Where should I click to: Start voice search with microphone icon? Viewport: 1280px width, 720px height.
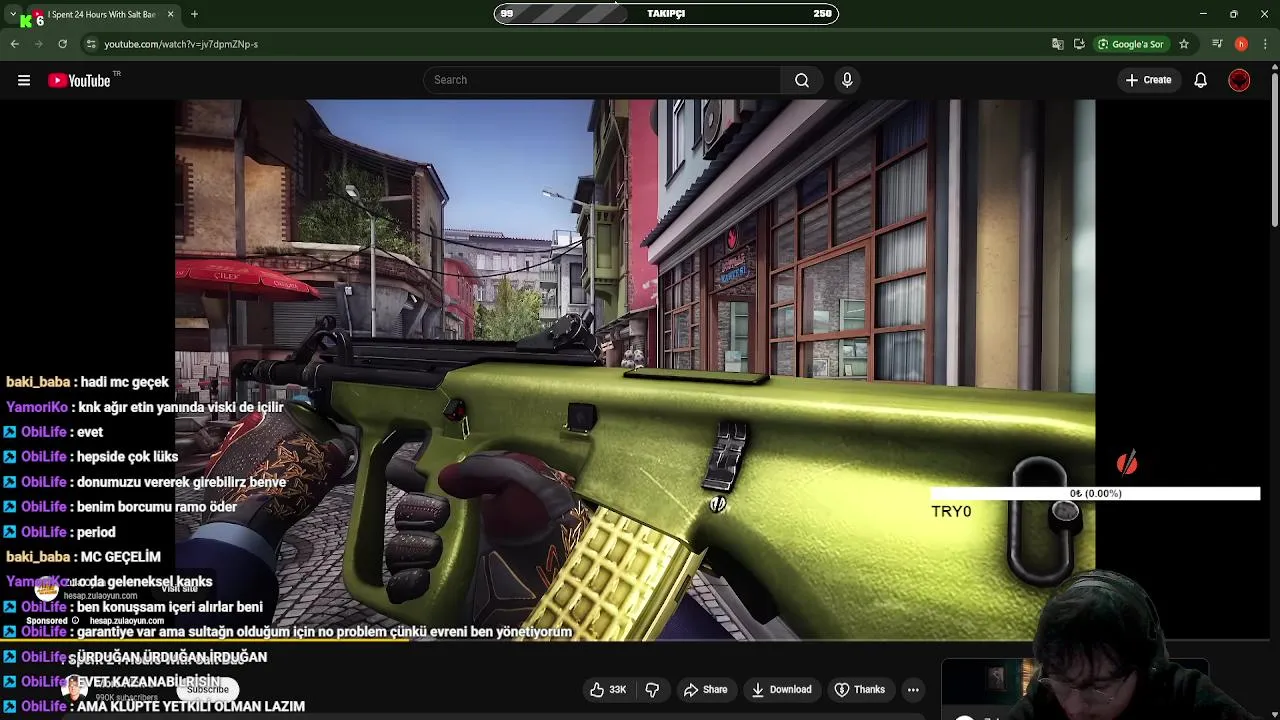coord(847,80)
